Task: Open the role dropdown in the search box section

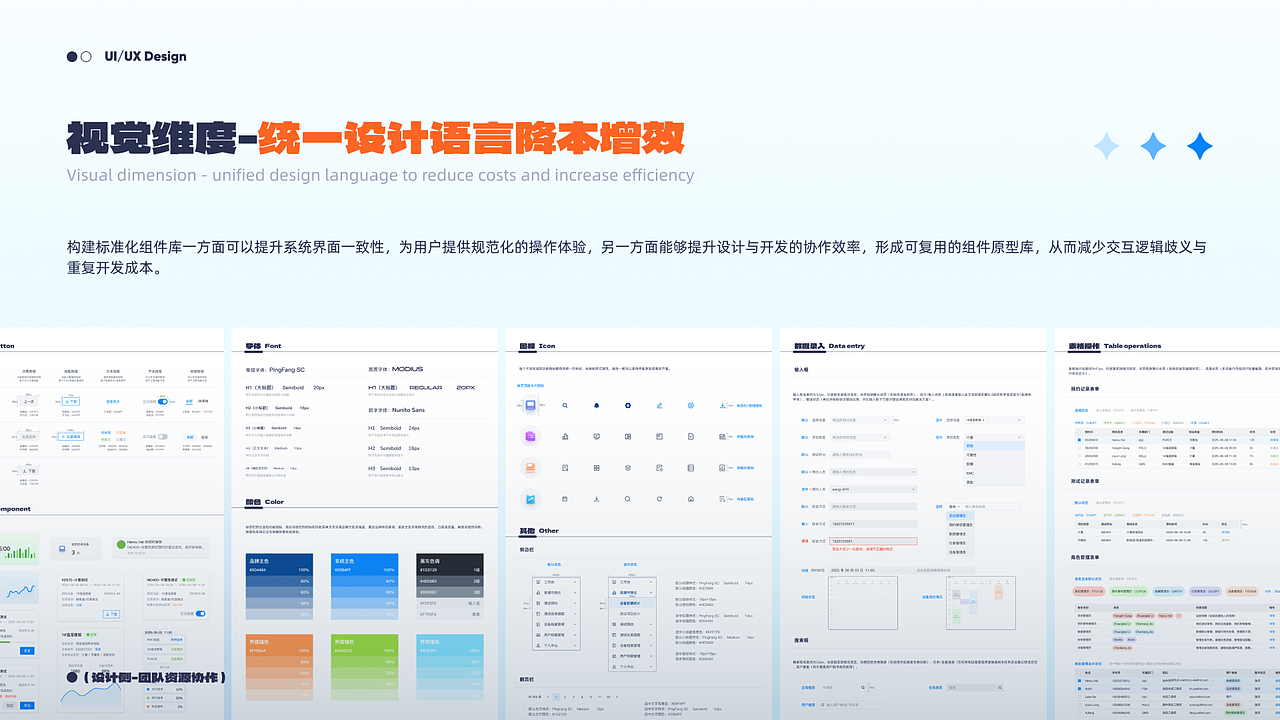Action: (x=954, y=507)
